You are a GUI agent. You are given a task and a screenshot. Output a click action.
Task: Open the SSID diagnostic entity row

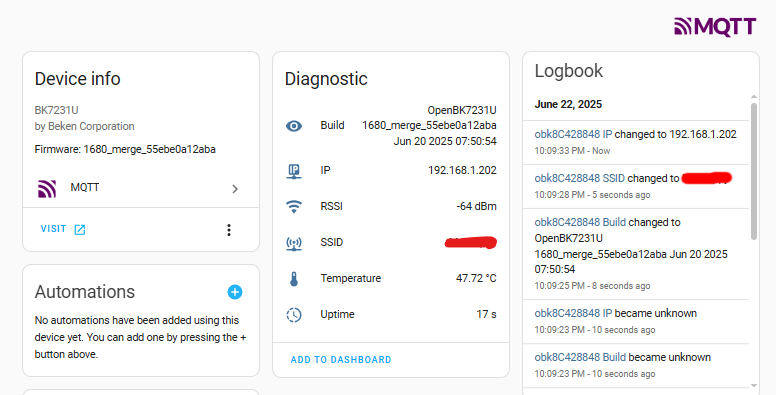[x=391, y=243]
